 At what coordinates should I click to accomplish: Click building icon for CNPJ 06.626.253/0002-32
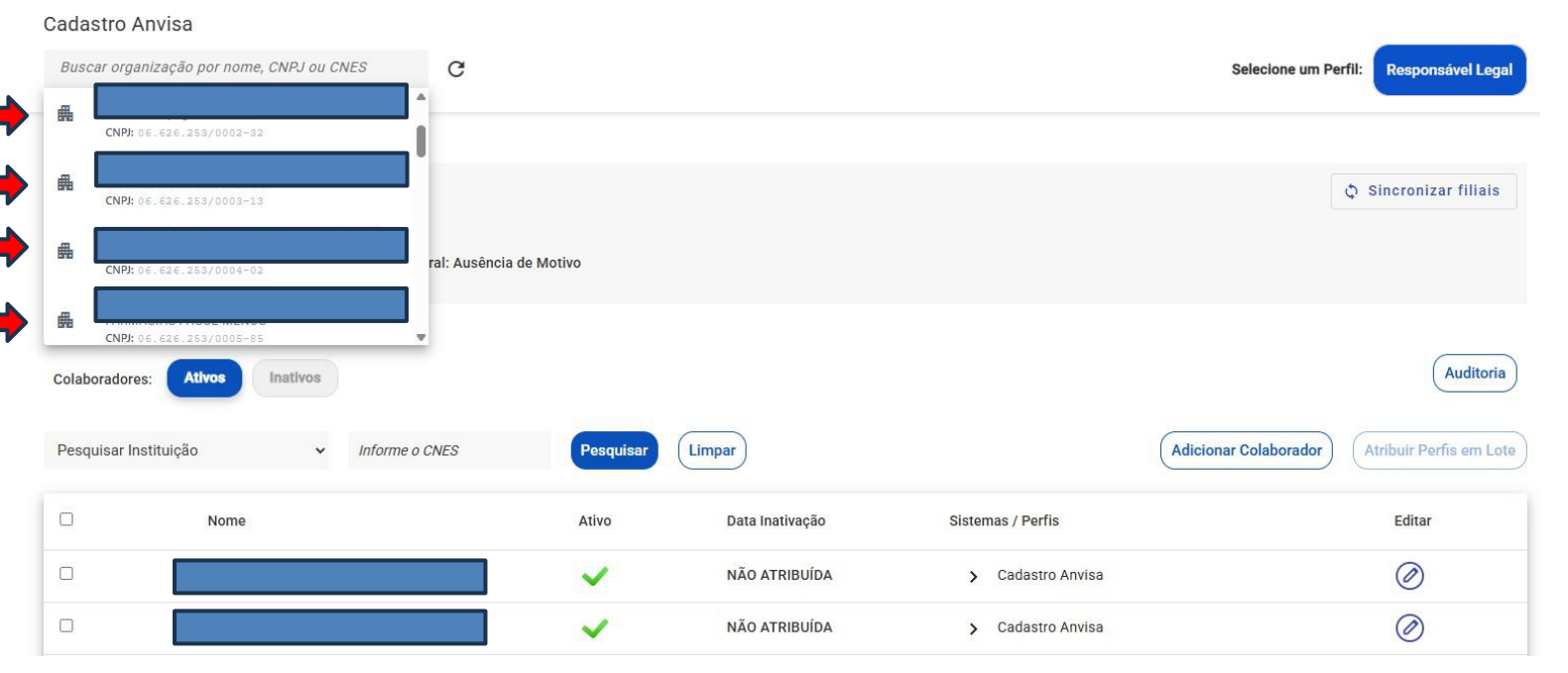[x=65, y=114]
